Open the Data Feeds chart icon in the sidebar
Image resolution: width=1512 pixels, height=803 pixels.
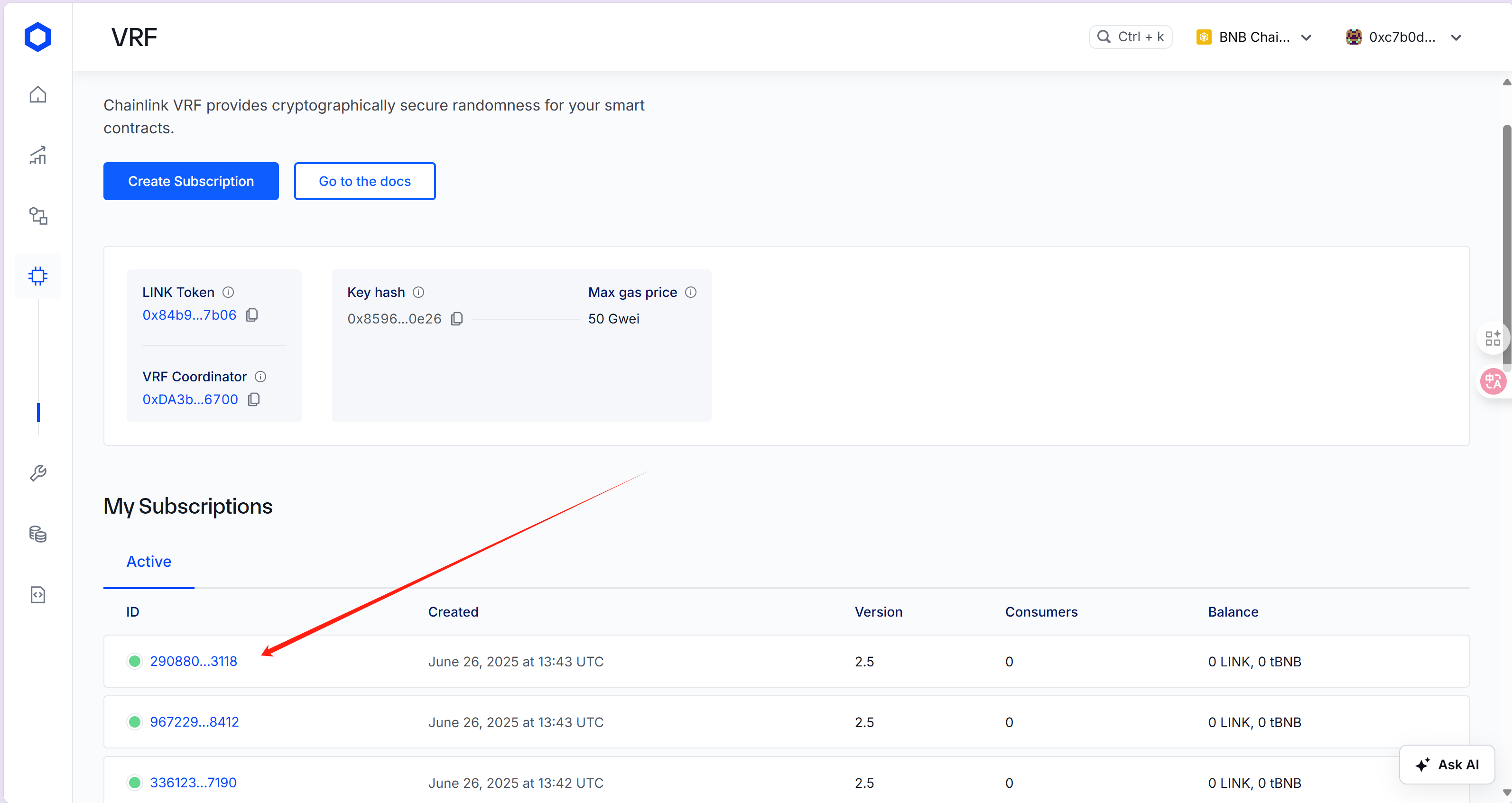pyautogui.click(x=37, y=155)
